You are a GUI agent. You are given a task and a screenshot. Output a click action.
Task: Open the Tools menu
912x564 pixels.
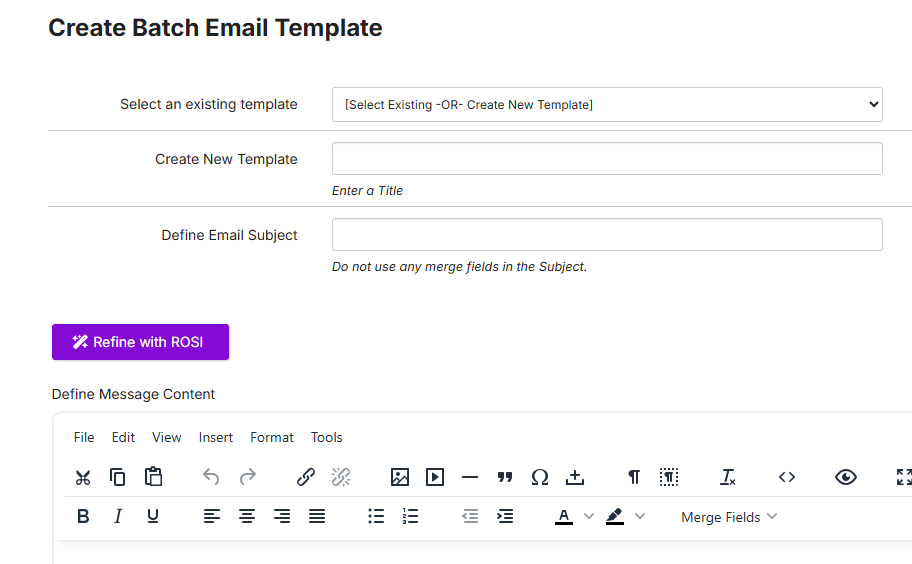[327, 437]
